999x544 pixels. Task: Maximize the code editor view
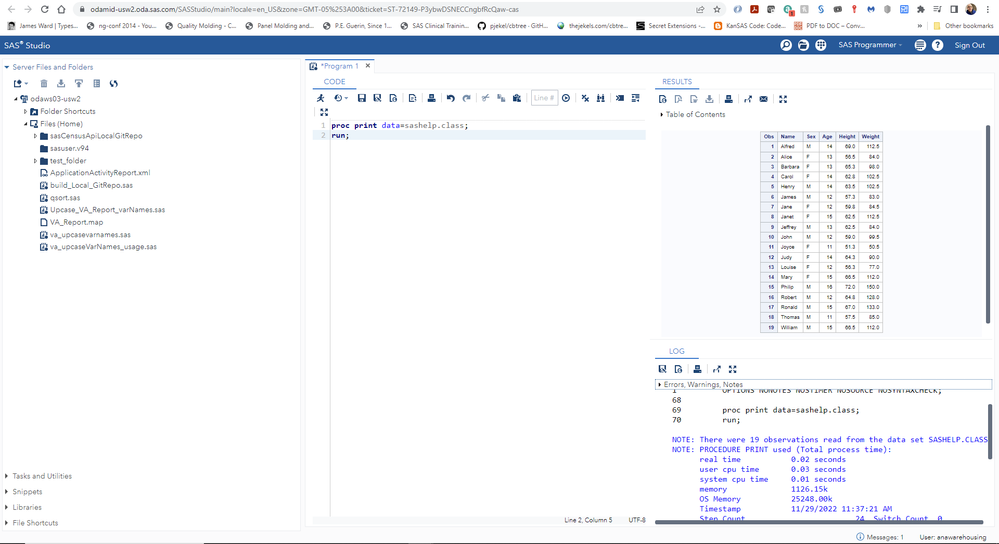point(324,112)
